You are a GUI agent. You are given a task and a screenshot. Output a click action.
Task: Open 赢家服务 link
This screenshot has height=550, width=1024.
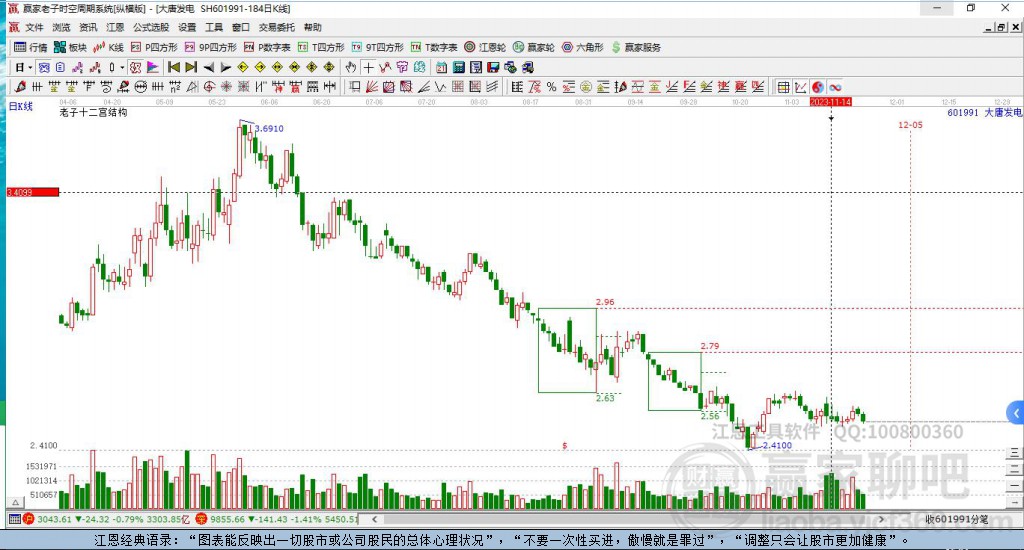tap(636, 47)
